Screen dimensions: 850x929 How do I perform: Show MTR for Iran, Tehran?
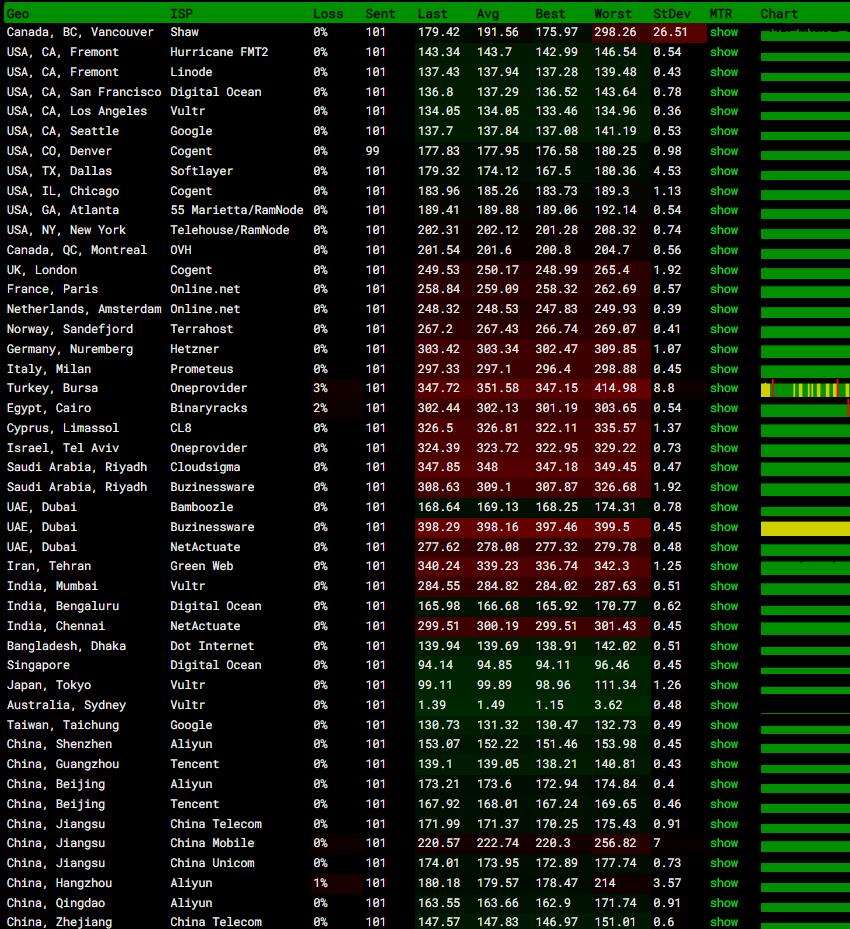(724, 566)
